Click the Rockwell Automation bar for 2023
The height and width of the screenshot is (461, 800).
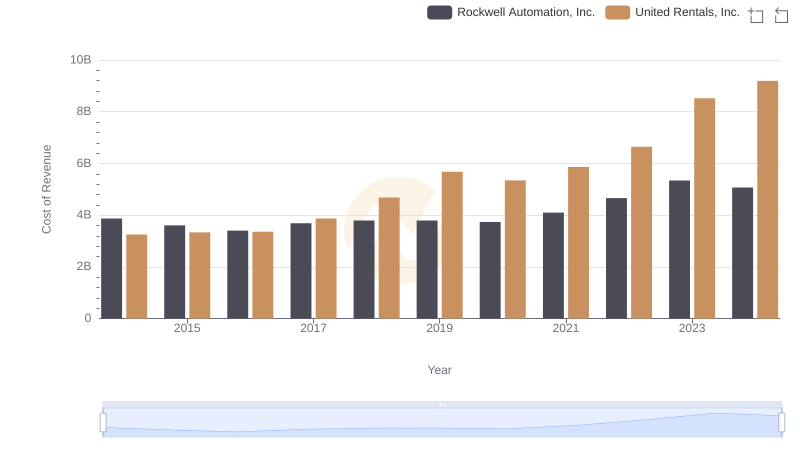pyautogui.click(x=679, y=249)
